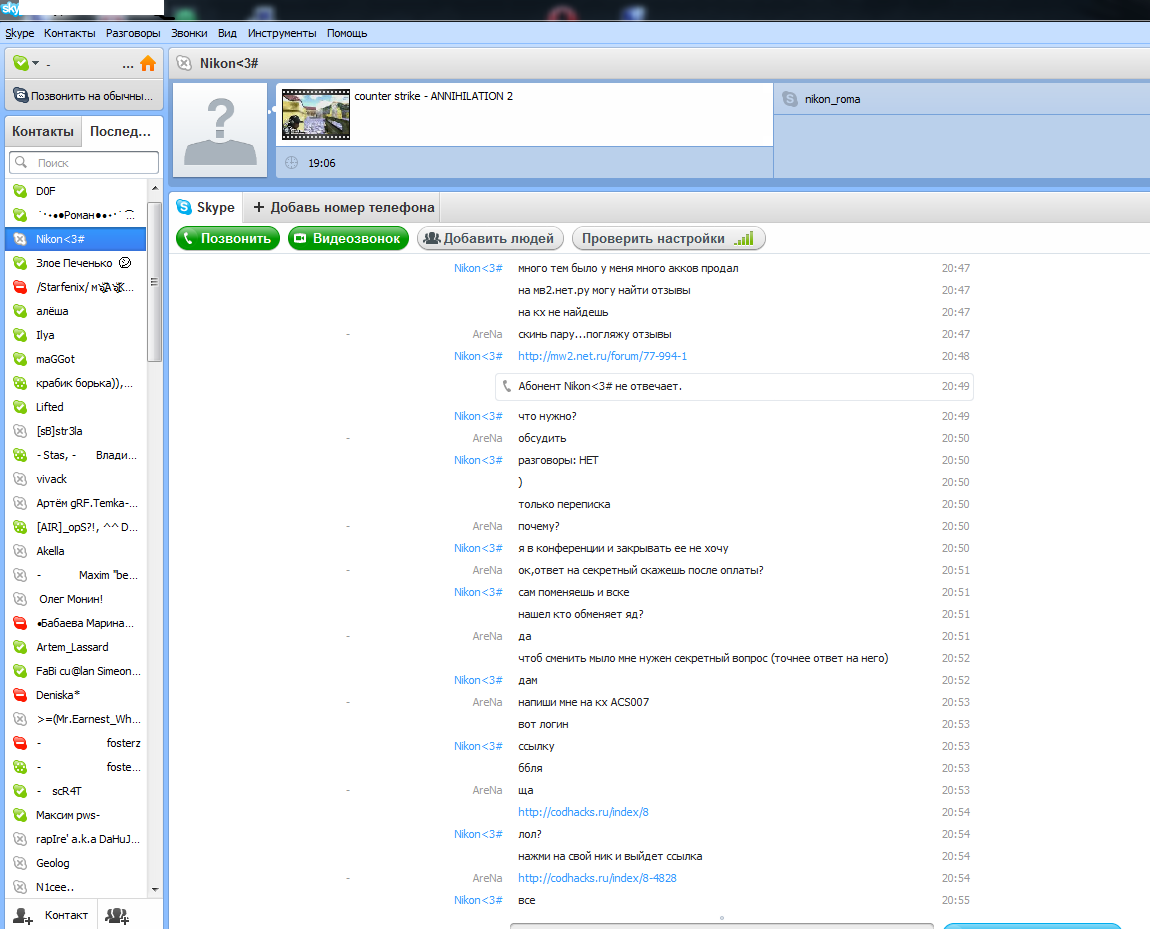Click the missed call phone icon in chat
1150x929 pixels.
click(507, 386)
